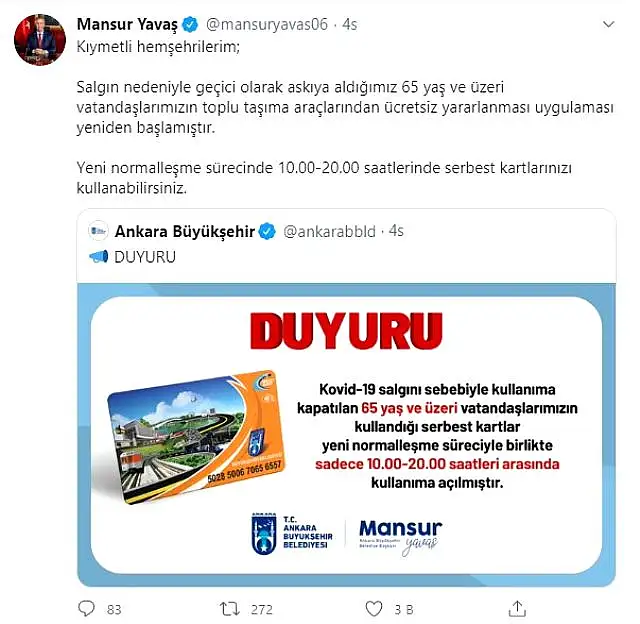Open Mansur Yavaş profile avatar
Viewport: 640px width, 624px height.
pos(40,40)
